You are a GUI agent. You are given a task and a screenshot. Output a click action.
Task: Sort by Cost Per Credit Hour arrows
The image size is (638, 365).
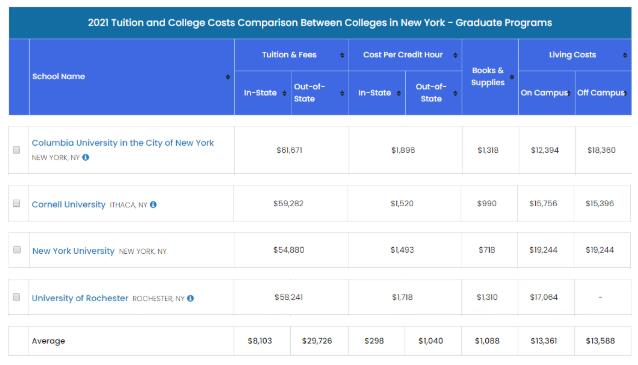click(x=455, y=55)
